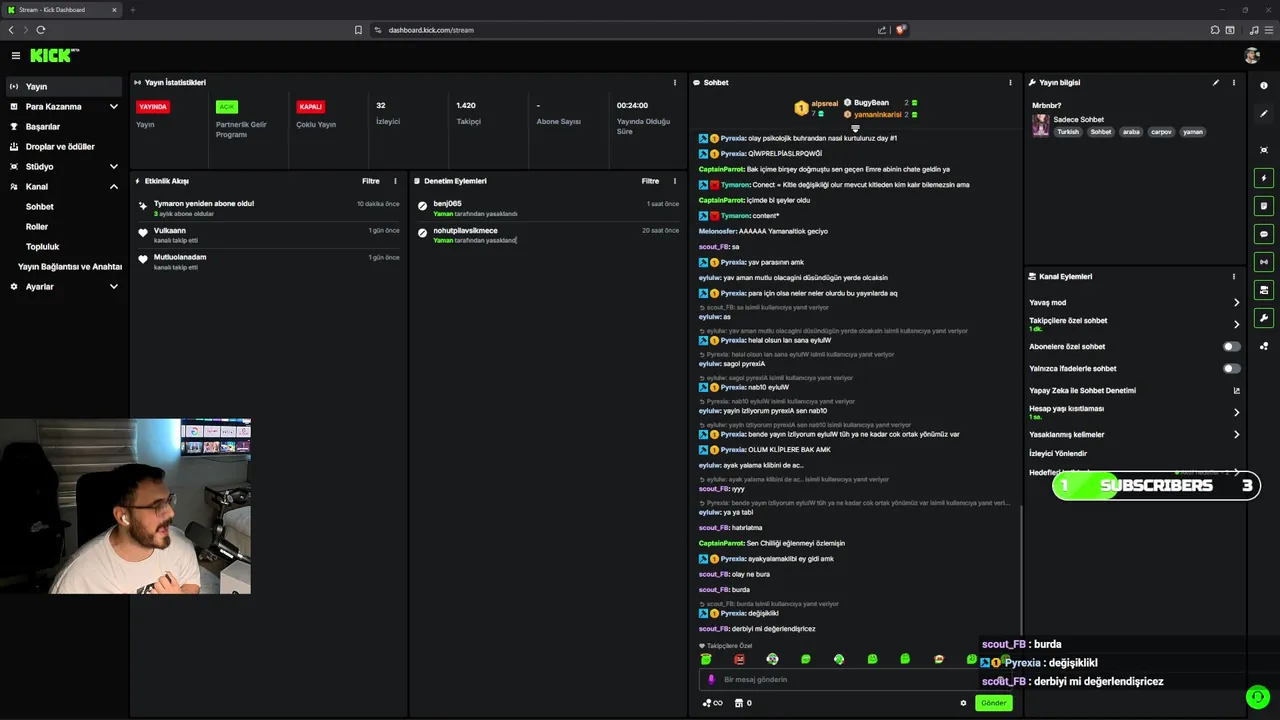The width and height of the screenshot is (1280, 720).
Task: Open chat settings gear next to Gönder
Action: click(963, 703)
